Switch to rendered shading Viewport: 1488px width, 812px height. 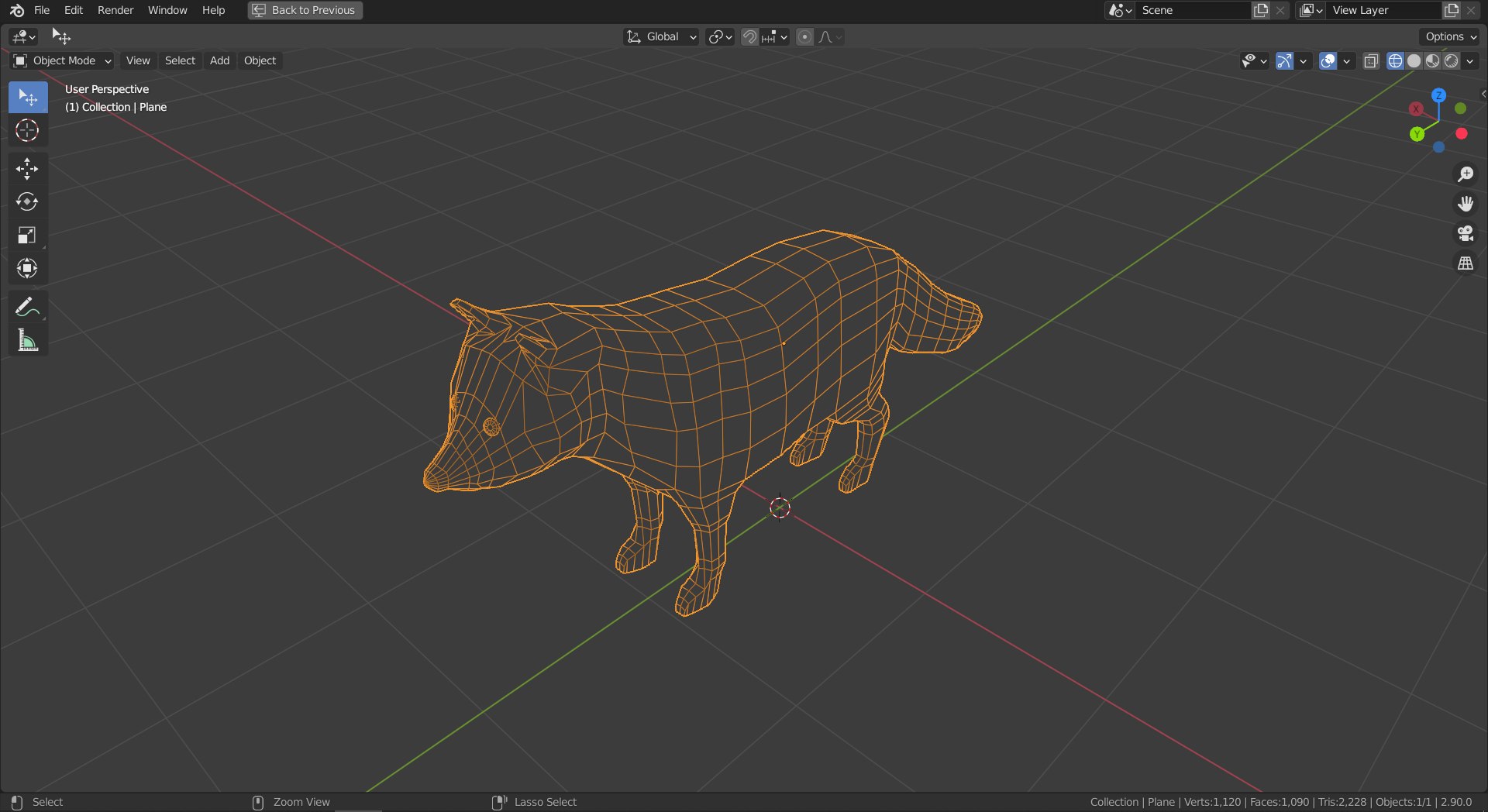tap(1451, 60)
